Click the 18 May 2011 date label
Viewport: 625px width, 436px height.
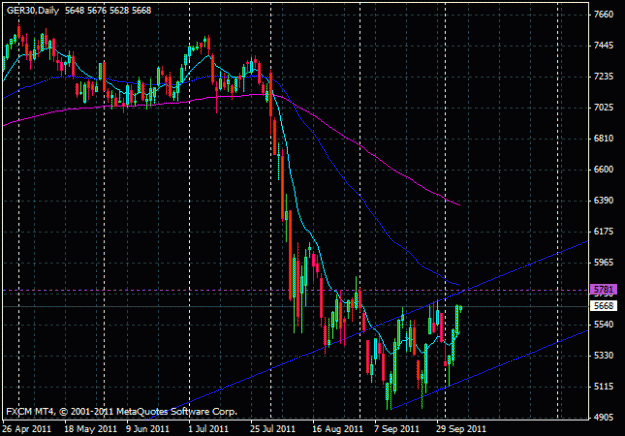(90, 429)
